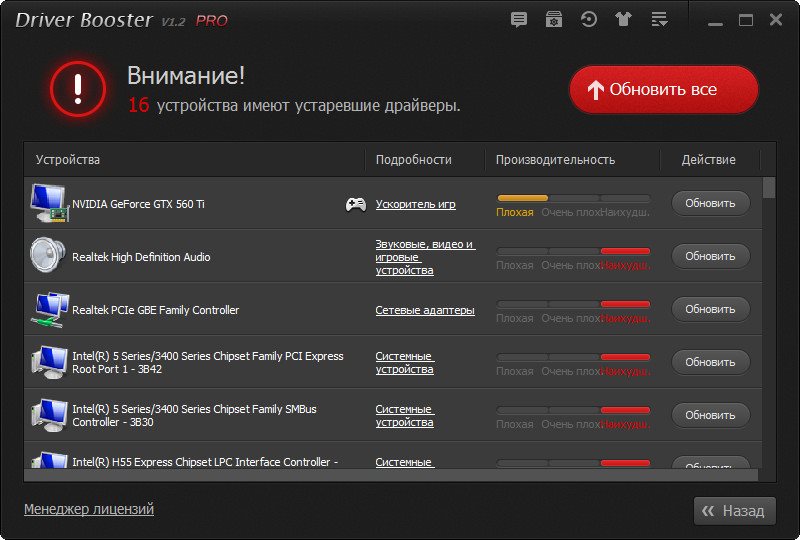800x540 pixels.
Task: Update the Realtek PCIe GBE Family Controller driver
Action: pyautogui.click(x=711, y=309)
